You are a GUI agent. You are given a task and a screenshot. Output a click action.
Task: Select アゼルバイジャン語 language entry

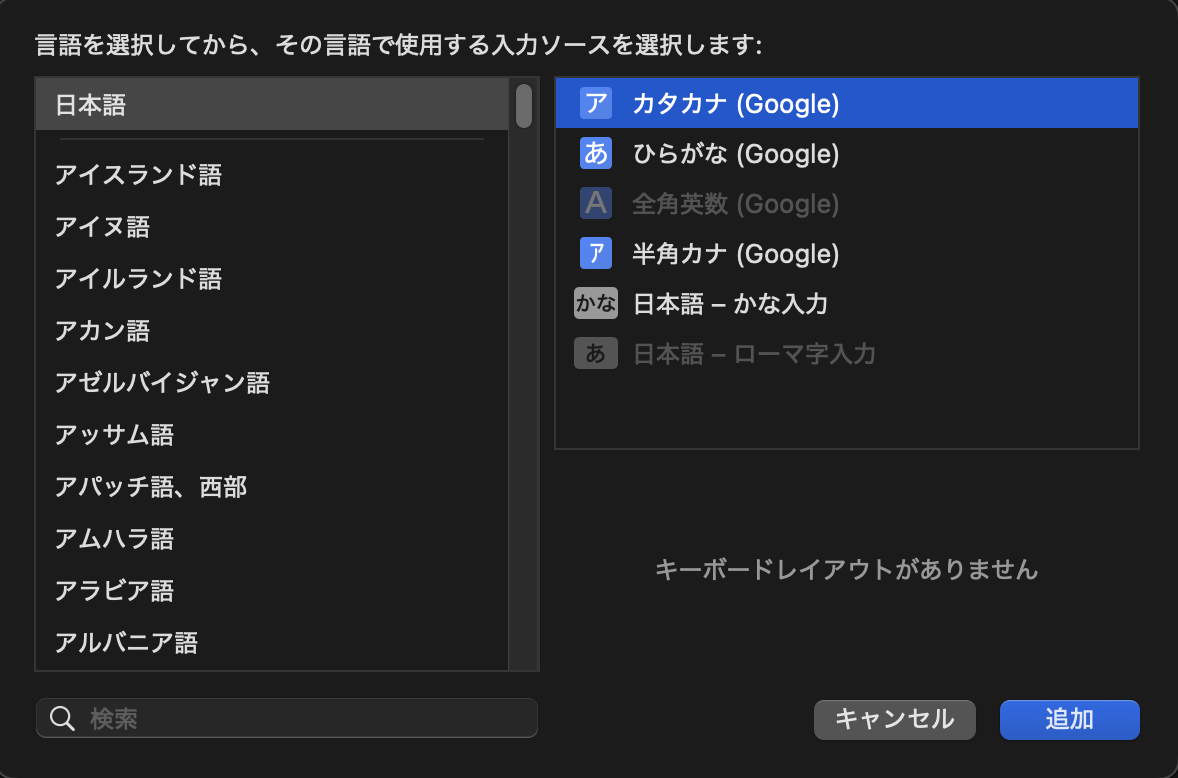[162, 383]
